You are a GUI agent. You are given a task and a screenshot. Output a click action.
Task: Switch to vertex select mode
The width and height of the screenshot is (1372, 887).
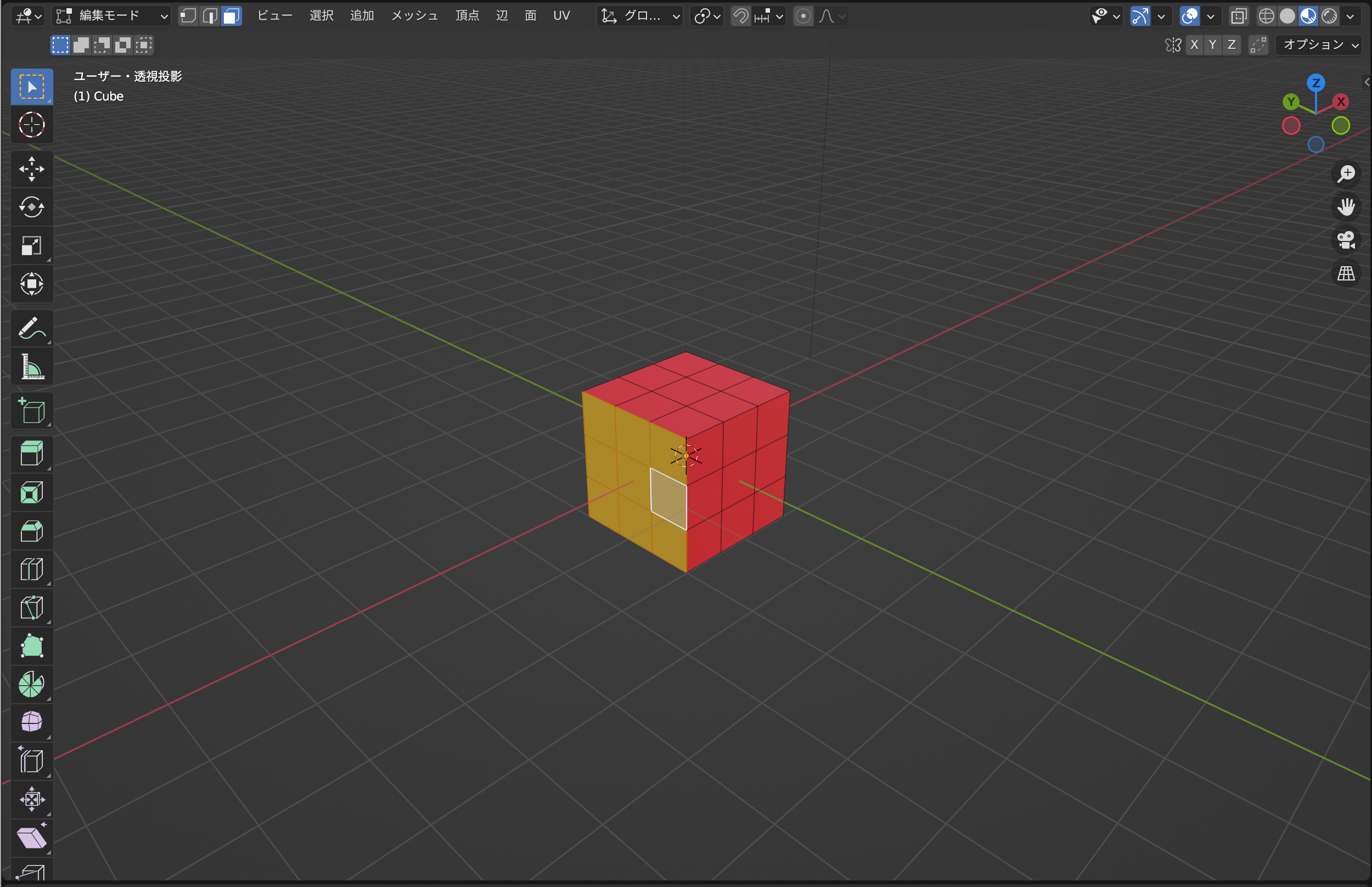188,16
